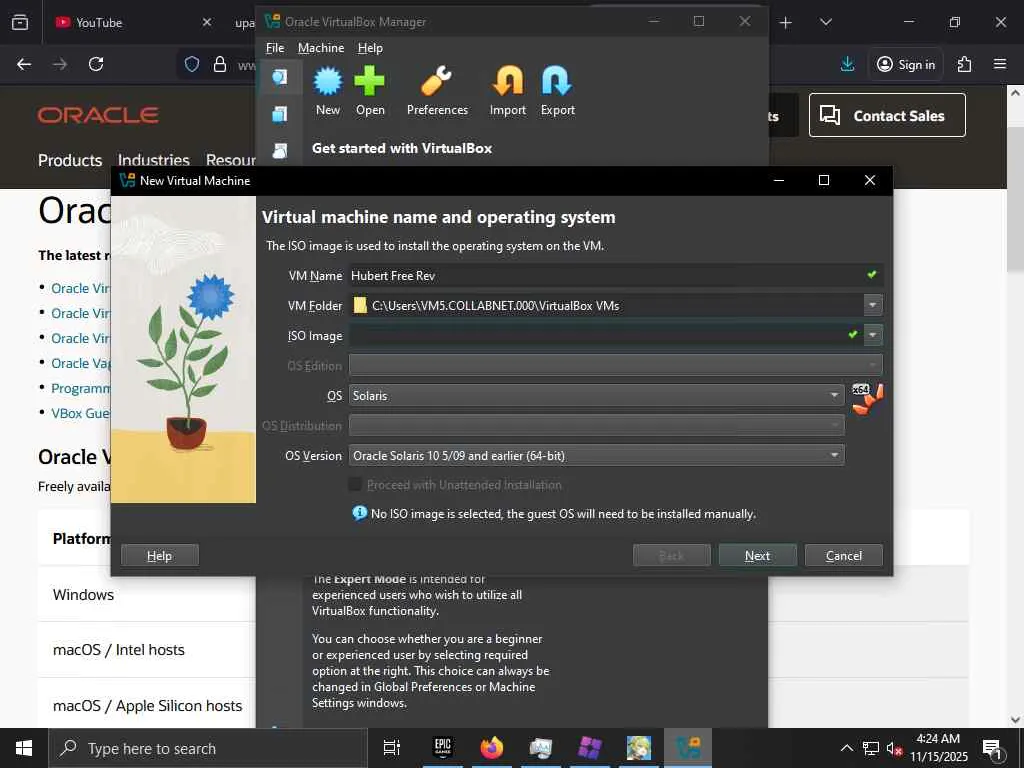The height and width of the screenshot is (768, 1024).
Task: Click the Next button in the wizard
Action: pos(758,555)
